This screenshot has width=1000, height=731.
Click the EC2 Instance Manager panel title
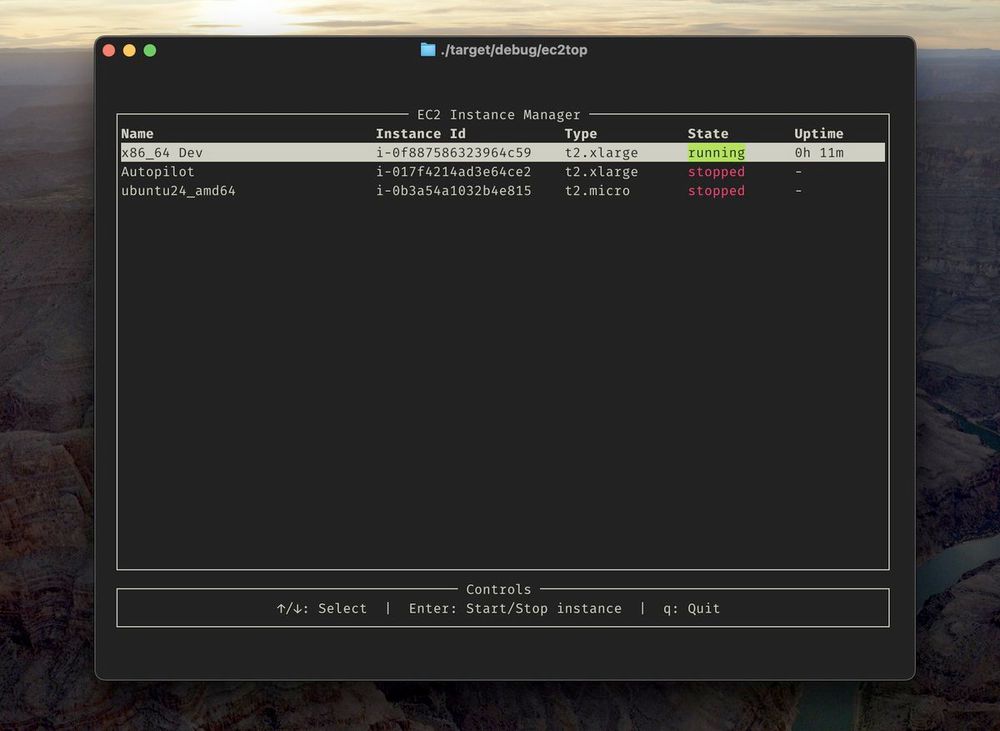[x=499, y=115]
